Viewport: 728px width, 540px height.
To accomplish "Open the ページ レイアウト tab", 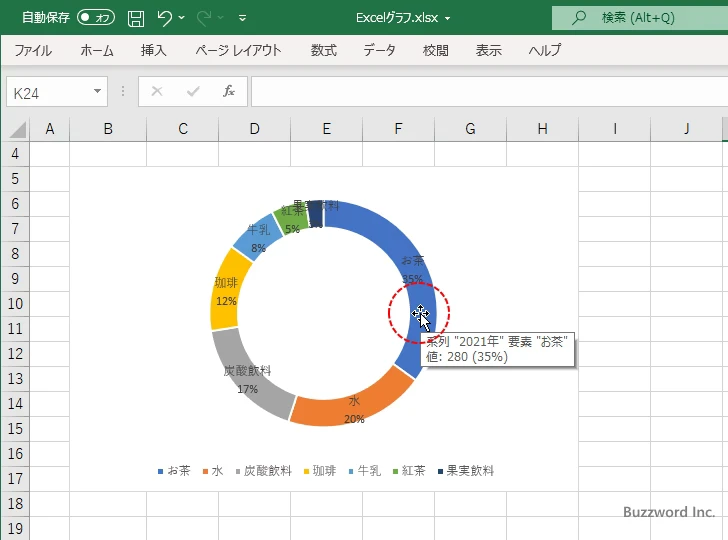I will tap(238, 50).
